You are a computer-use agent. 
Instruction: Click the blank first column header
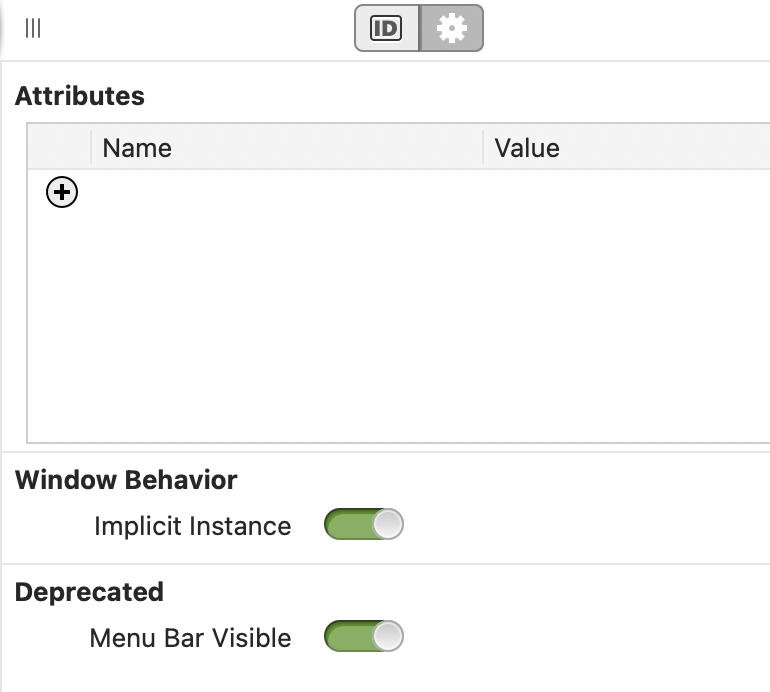coord(60,148)
